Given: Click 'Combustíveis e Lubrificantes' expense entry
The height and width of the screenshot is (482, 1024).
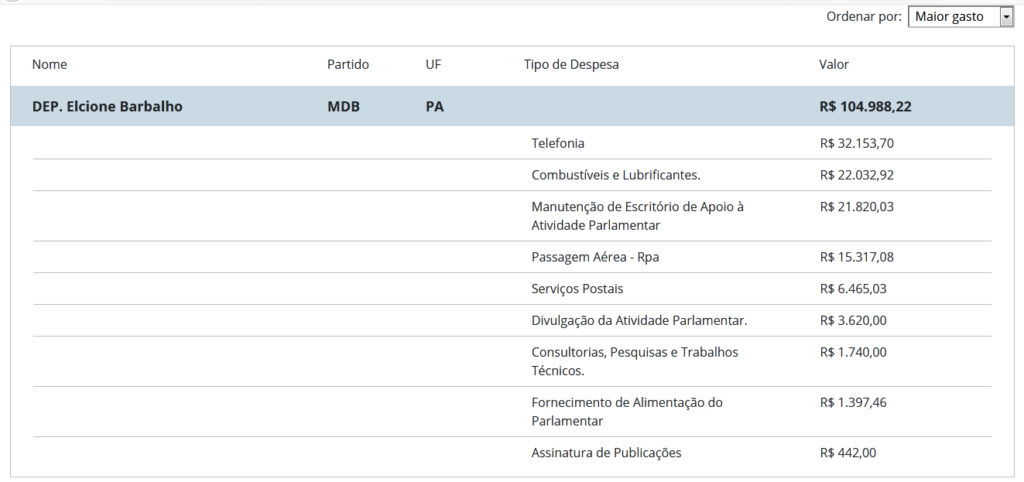Looking at the screenshot, I should (x=615, y=175).
